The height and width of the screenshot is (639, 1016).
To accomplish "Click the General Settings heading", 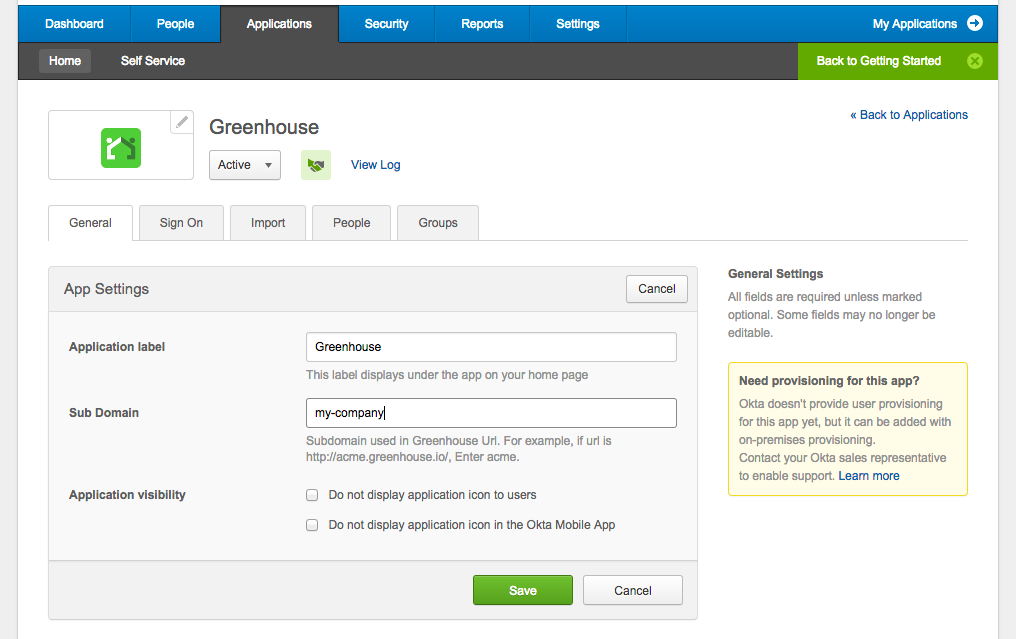I will [x=776, y=273].
